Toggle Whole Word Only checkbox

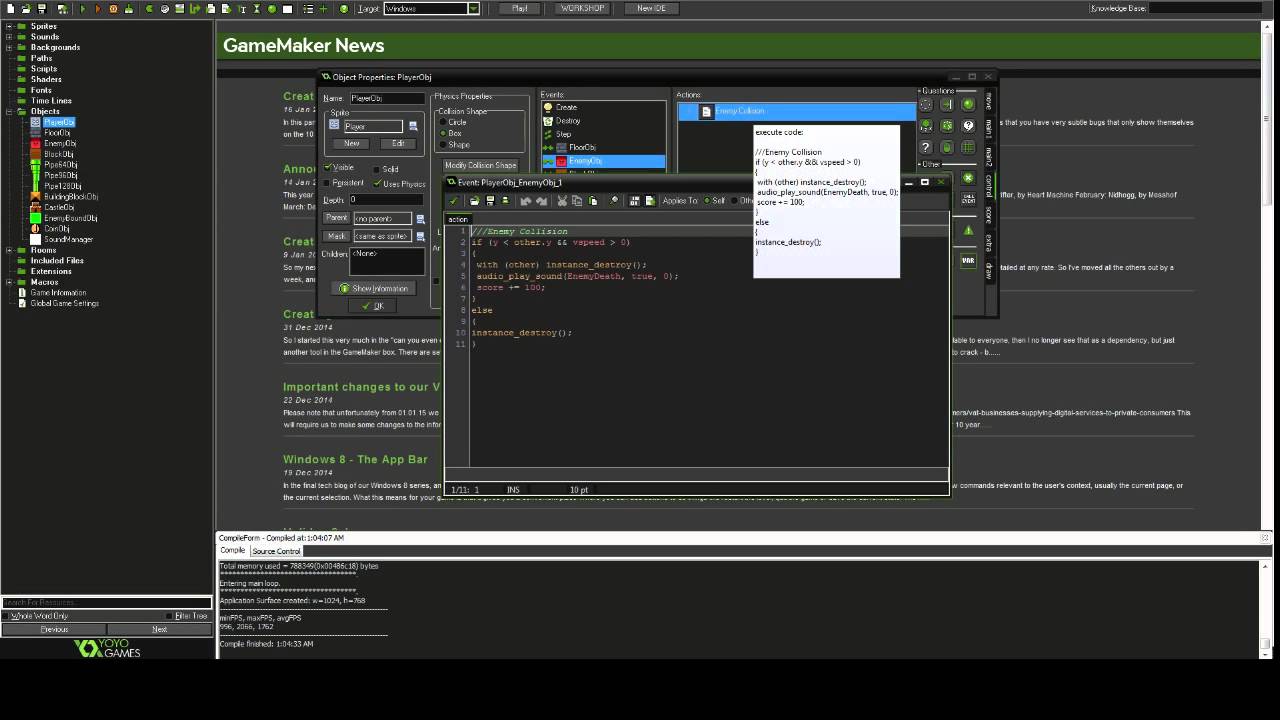tap(6, 616)
